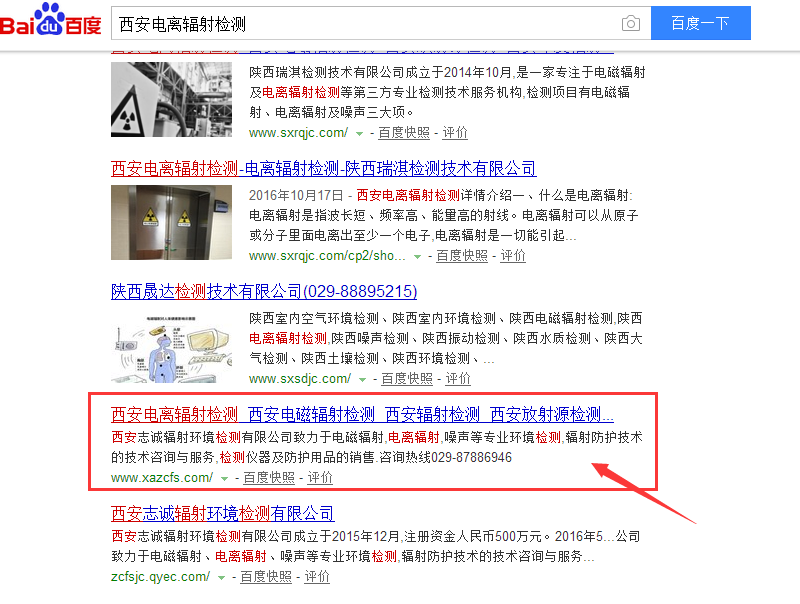Click 评价 next to www.sxsdjc.com

point(458,379)
